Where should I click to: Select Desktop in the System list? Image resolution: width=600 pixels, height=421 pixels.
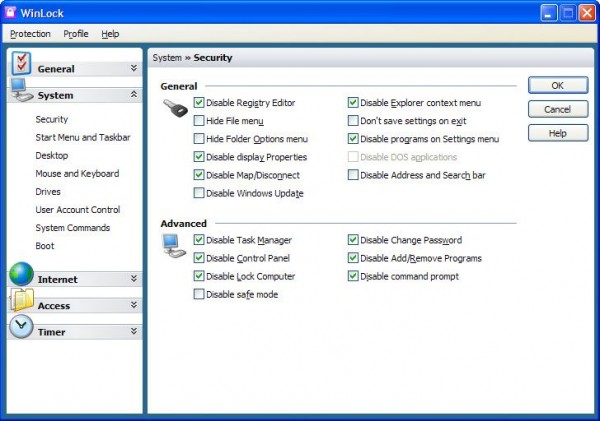coord(52,155)
